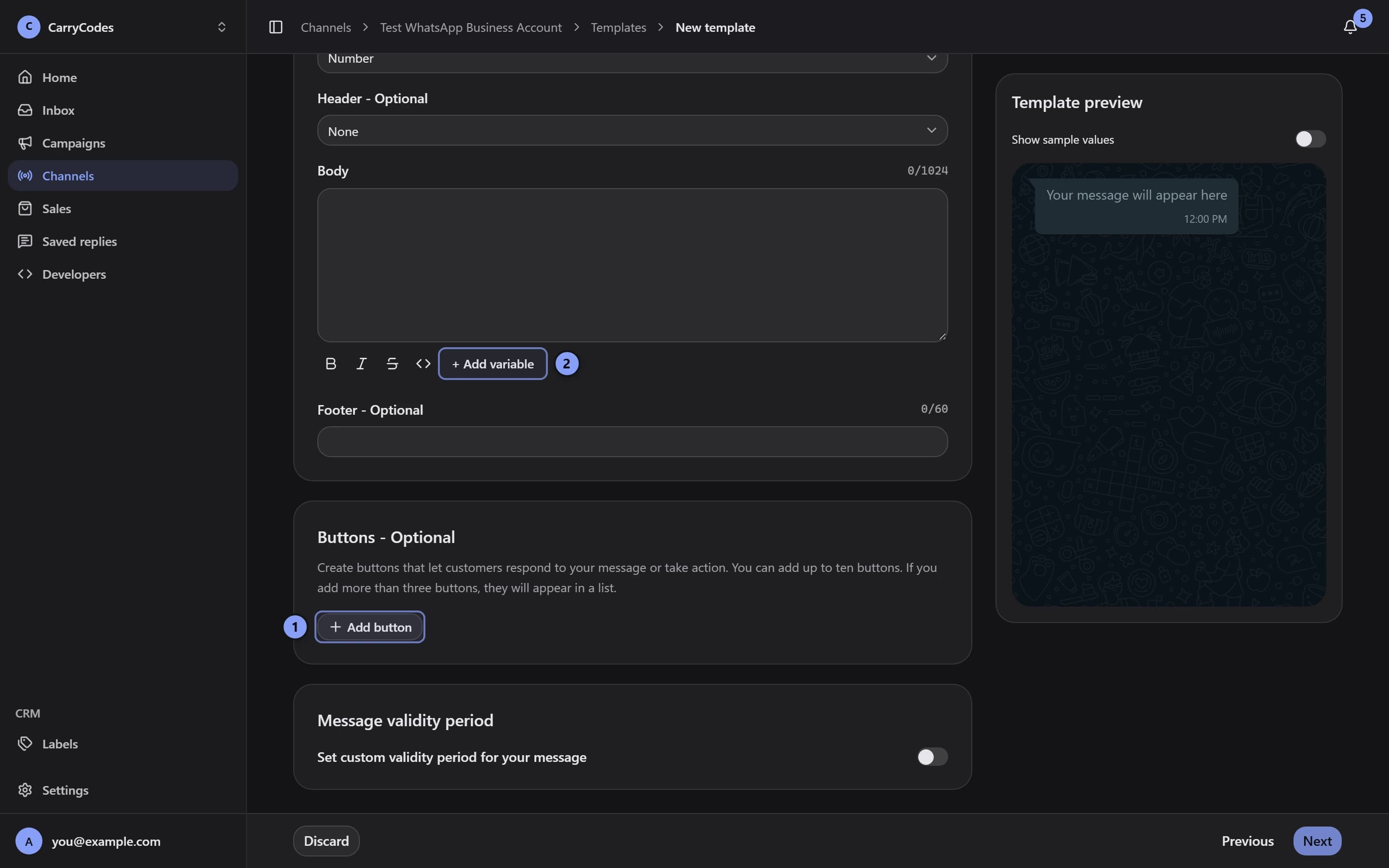Click the Body 0/1024 character counter
1389x868 pixels.
[927, 171]
